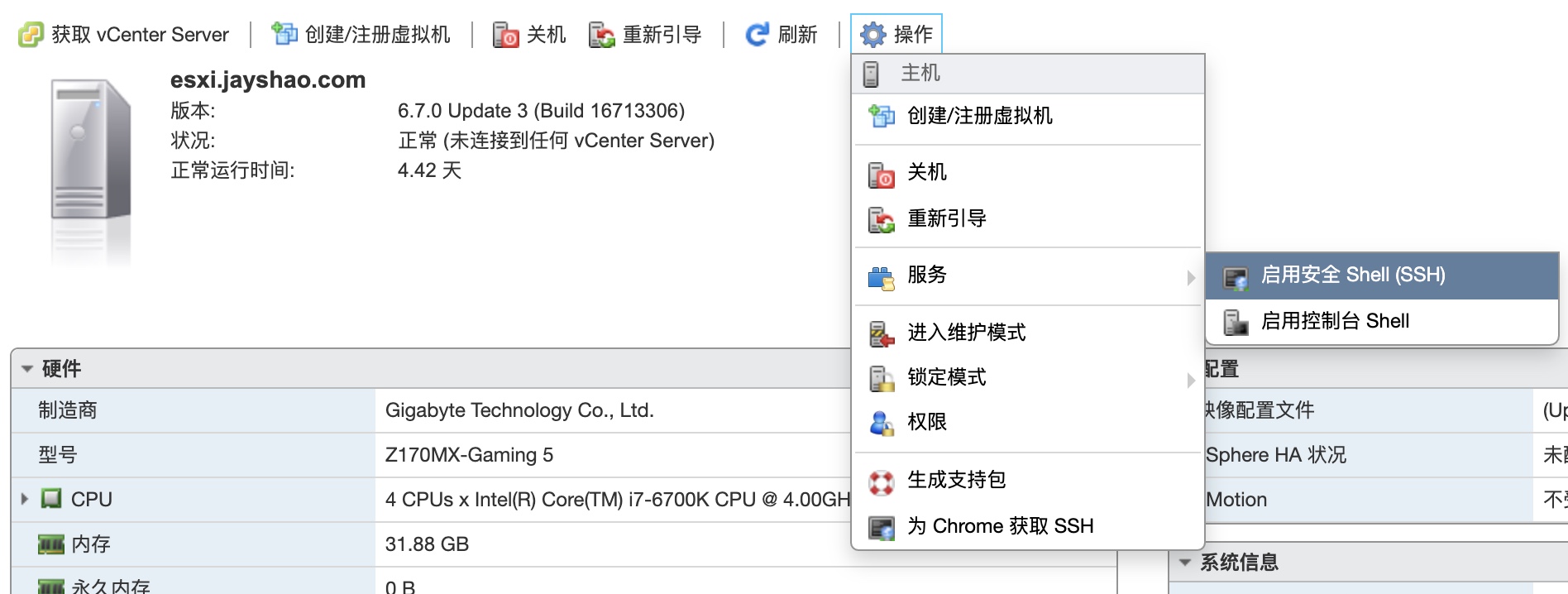This screenshot has height=594, width=1568.
Task: Enable secure Shell (SSH) option
Action: coord(1352,275)
